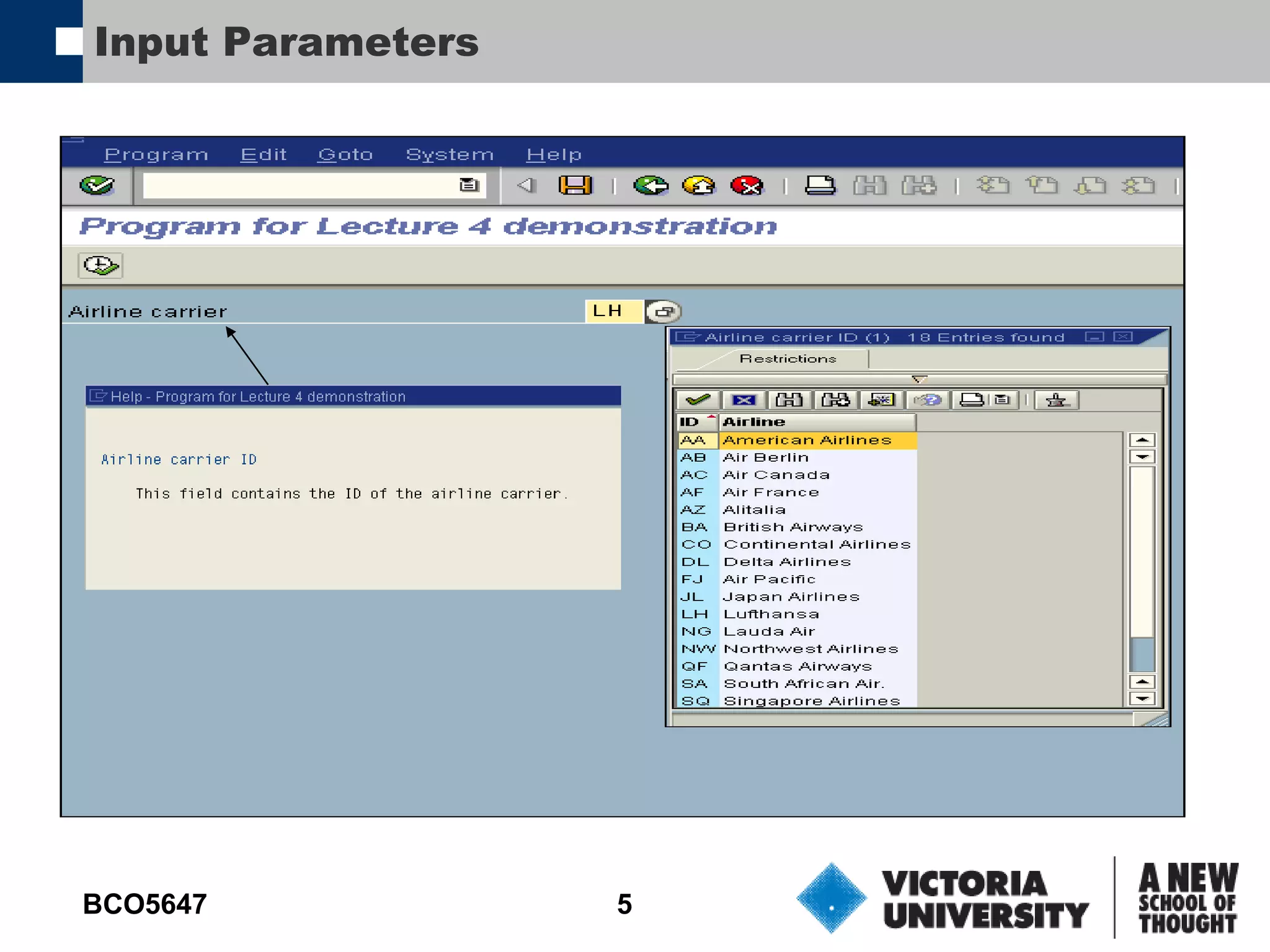1270x952 pixels.
Task: Collapse the command field with triangle arrow
Action: point(526,185)
